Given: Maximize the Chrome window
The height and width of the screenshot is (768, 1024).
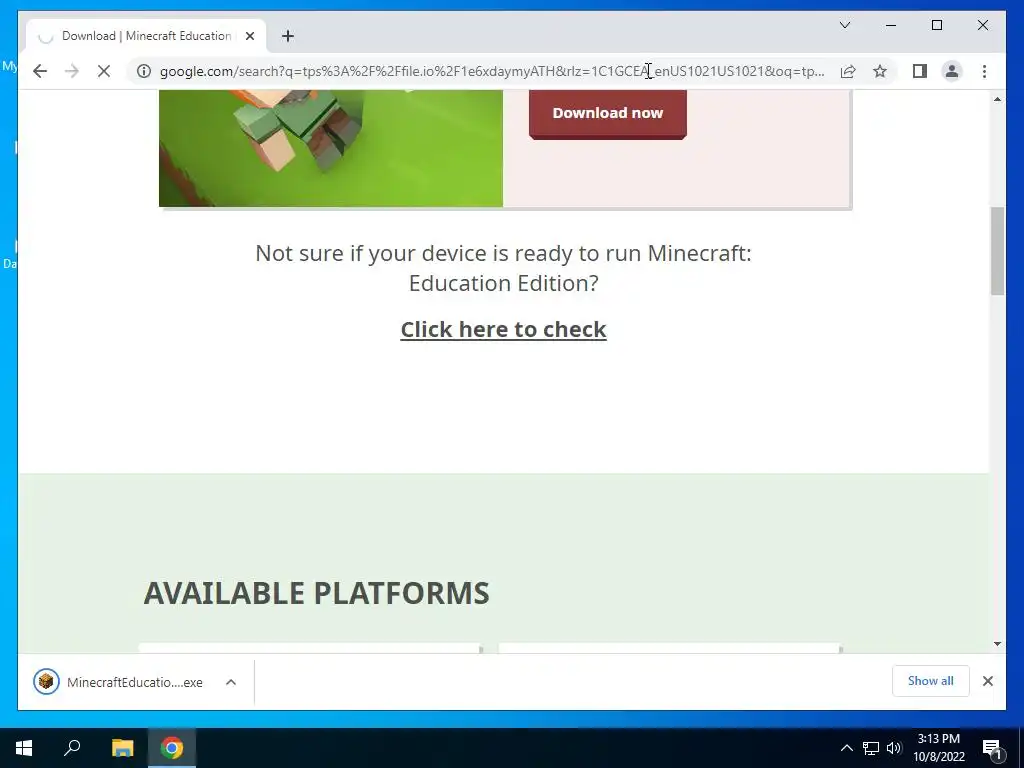Looking at the screenshot, I should point(936,25).
